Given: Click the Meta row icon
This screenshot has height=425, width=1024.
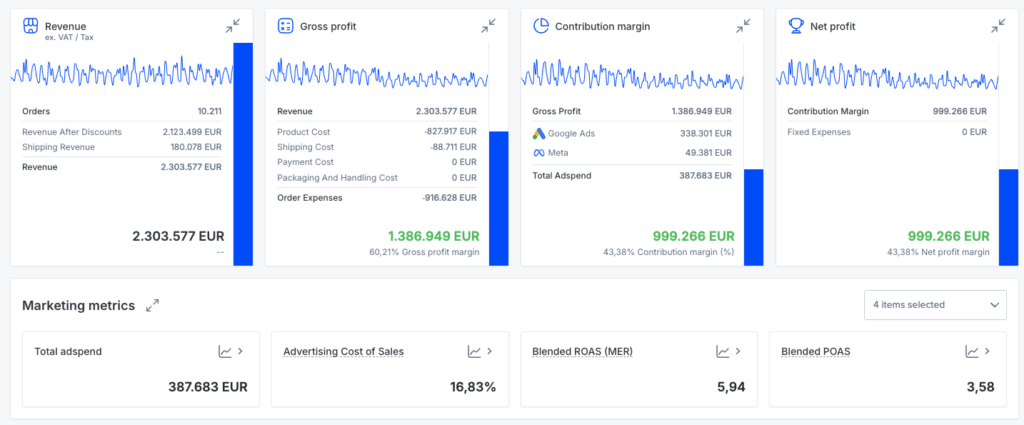Looking at the screenshot, I should [x=538, y=152].
